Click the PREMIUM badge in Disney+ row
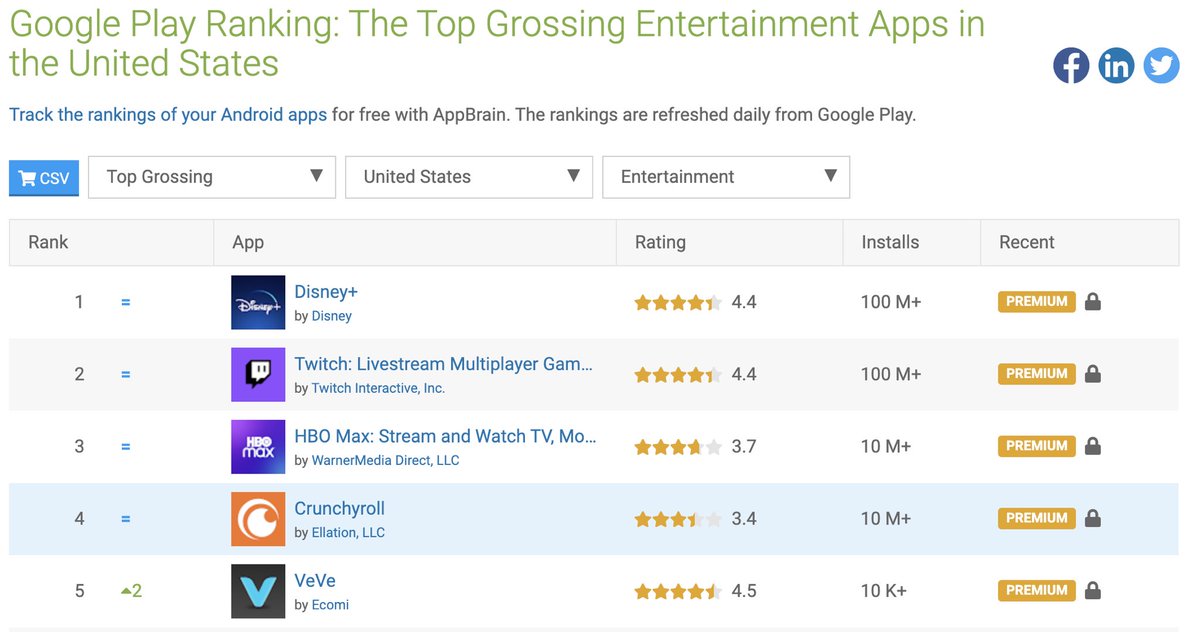Screen dimensions: 1200x632 tap(1037, 301)
